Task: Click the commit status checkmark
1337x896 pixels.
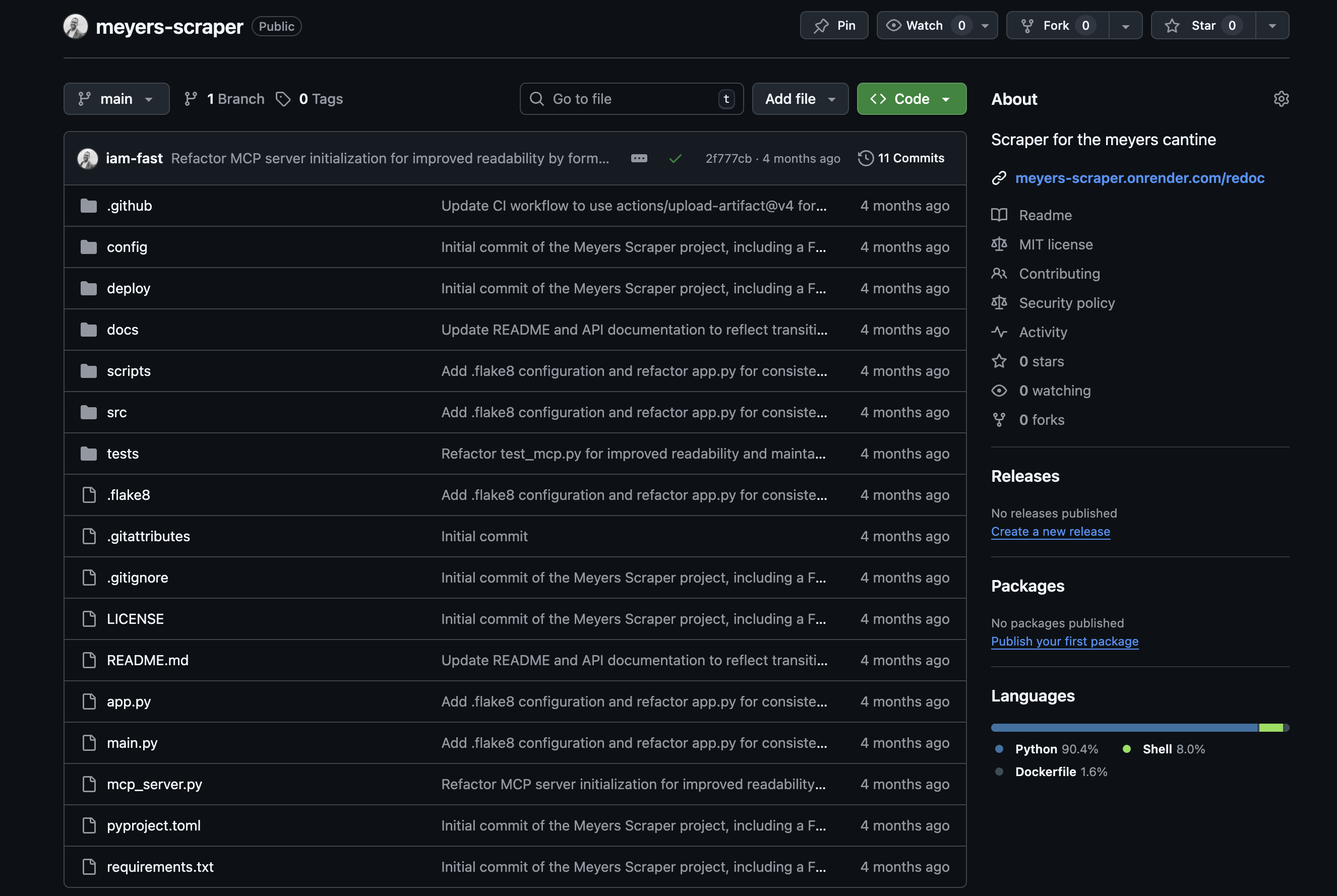Action: (x=675, y=158)
